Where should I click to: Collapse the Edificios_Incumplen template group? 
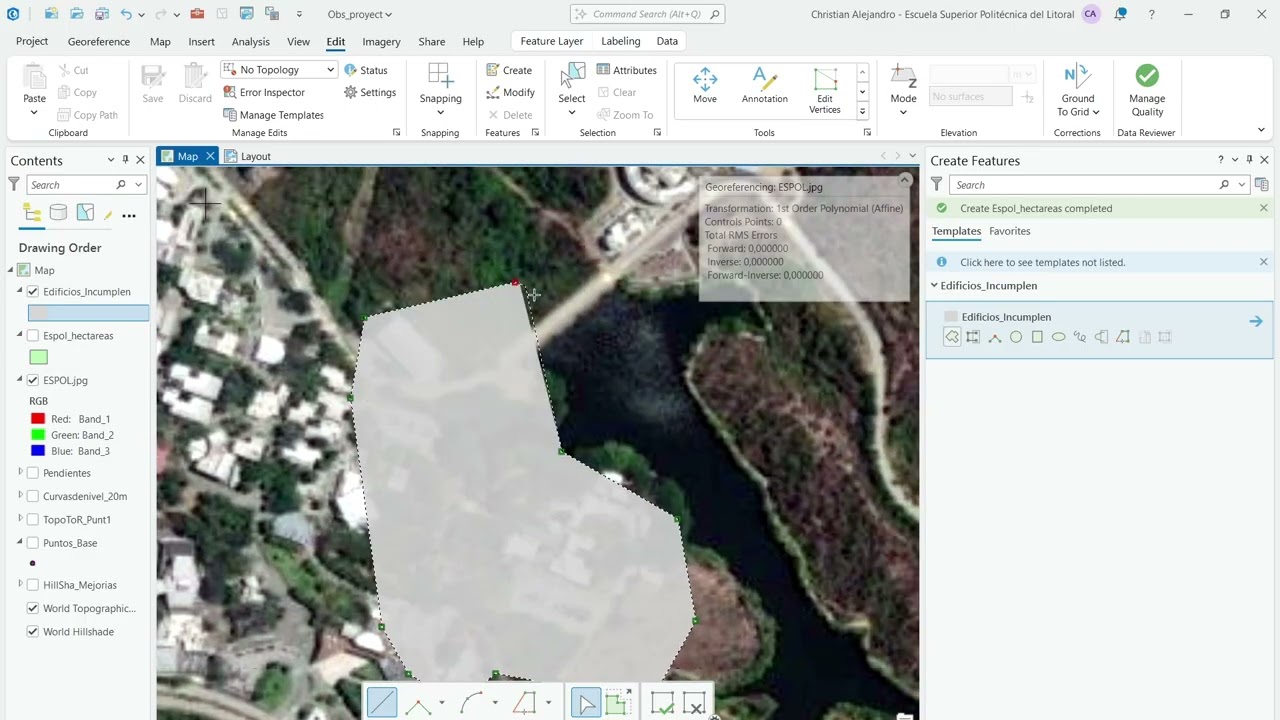tap(935, 285)
